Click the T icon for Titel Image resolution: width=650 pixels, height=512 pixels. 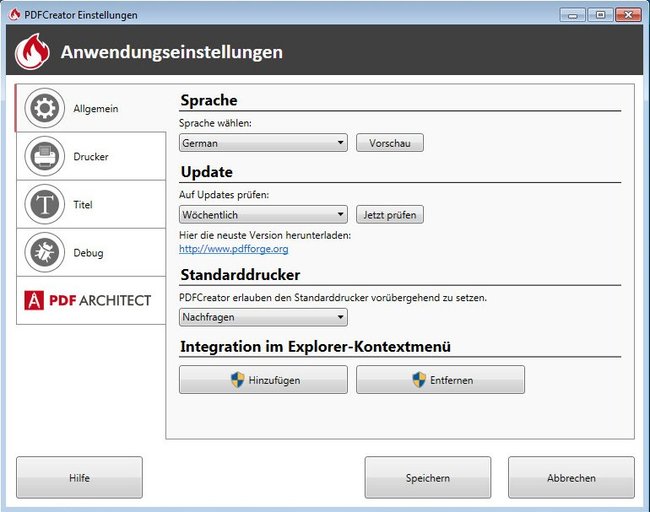click(x=45, y=204)
